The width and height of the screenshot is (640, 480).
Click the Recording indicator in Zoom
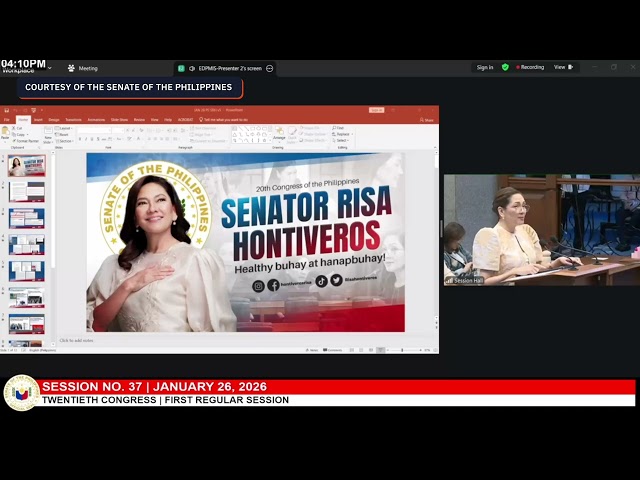click(530, 67)
